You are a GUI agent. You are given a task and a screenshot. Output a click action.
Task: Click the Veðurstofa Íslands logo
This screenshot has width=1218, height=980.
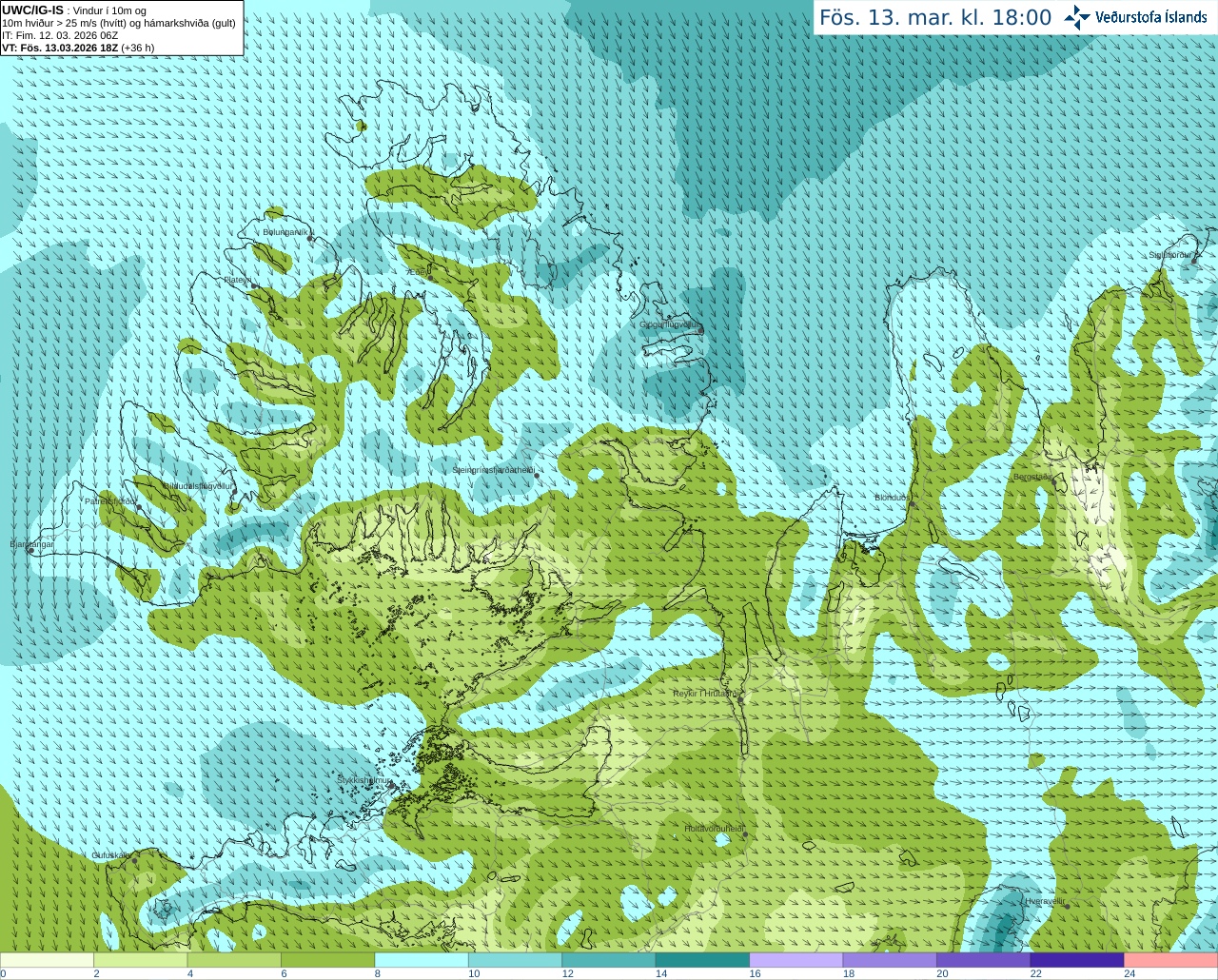[1135, 17]
